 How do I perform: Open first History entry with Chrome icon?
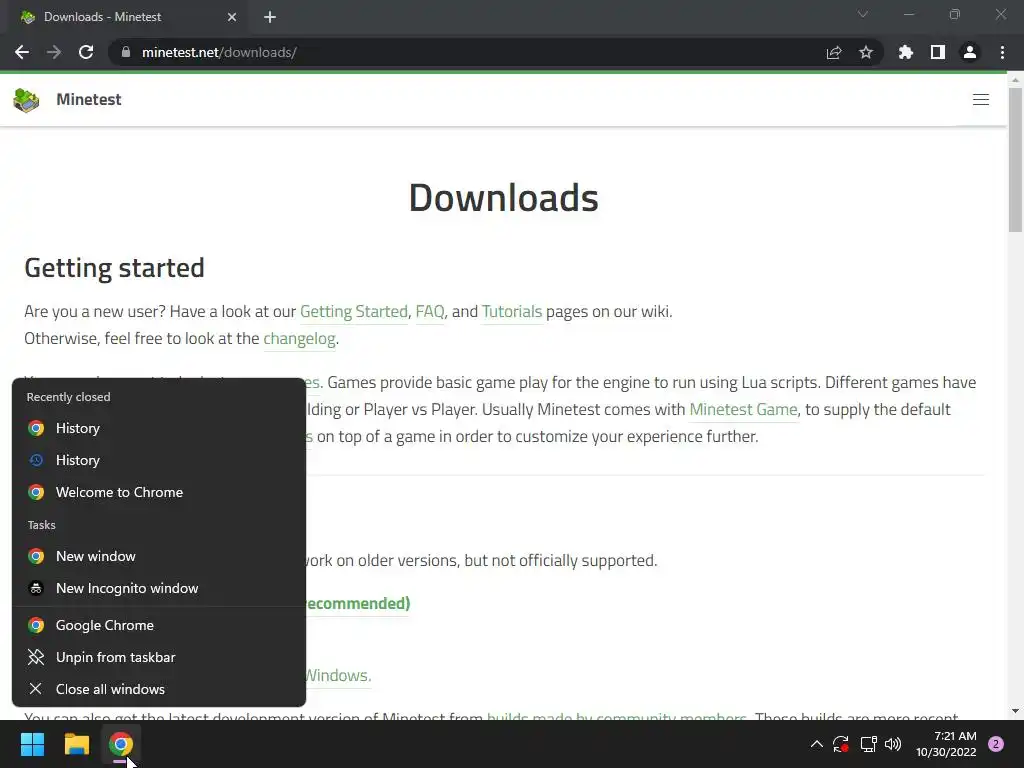(x=159, y=428)
